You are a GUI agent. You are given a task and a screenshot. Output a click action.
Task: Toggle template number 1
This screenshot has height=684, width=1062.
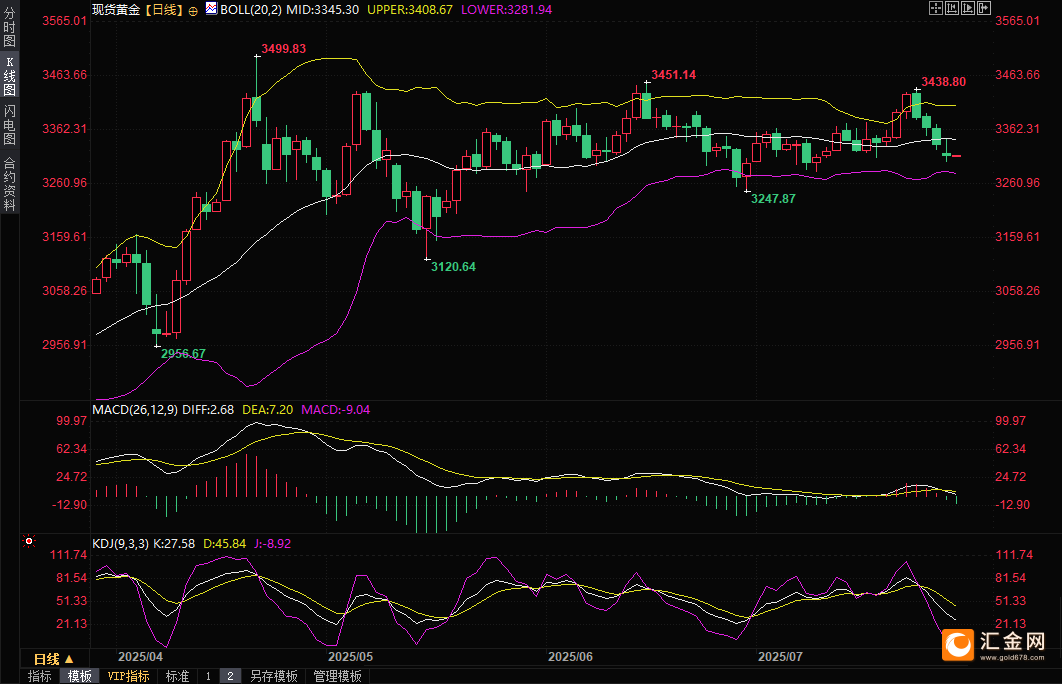click(x=208, y=676)
